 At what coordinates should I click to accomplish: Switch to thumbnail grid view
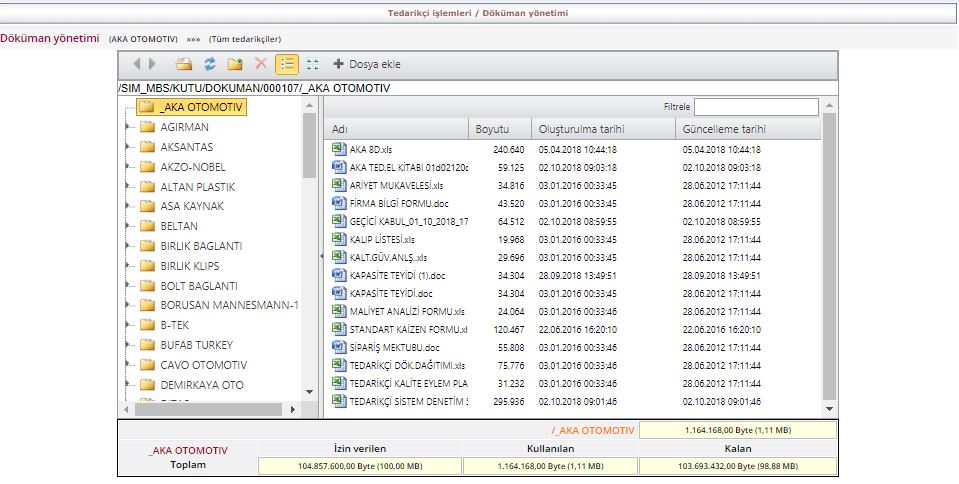[312, 64]
